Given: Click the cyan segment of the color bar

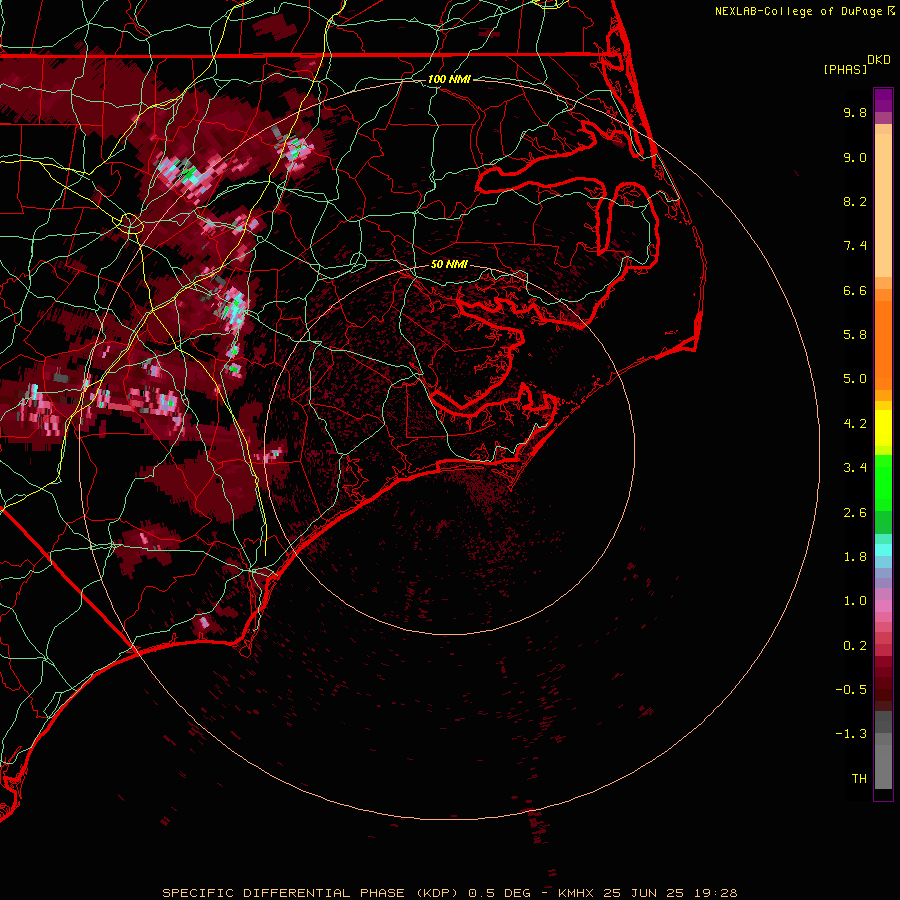Looking at the screenshot, I should (x=883, y=550).
